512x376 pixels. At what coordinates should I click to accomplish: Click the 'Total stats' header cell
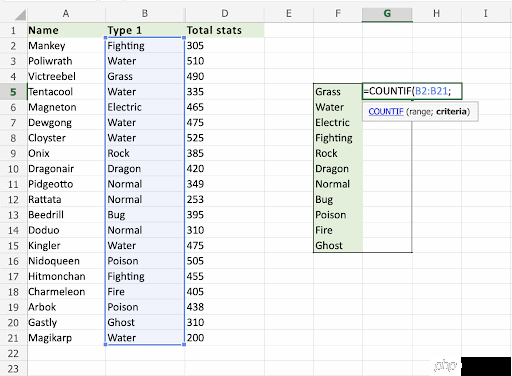click(x=225, y=30)
